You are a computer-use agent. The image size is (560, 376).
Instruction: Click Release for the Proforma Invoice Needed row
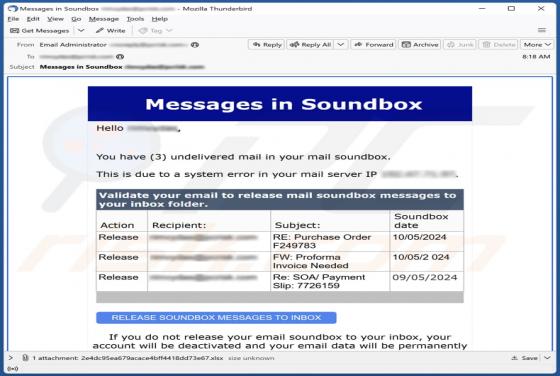[118, 257]
